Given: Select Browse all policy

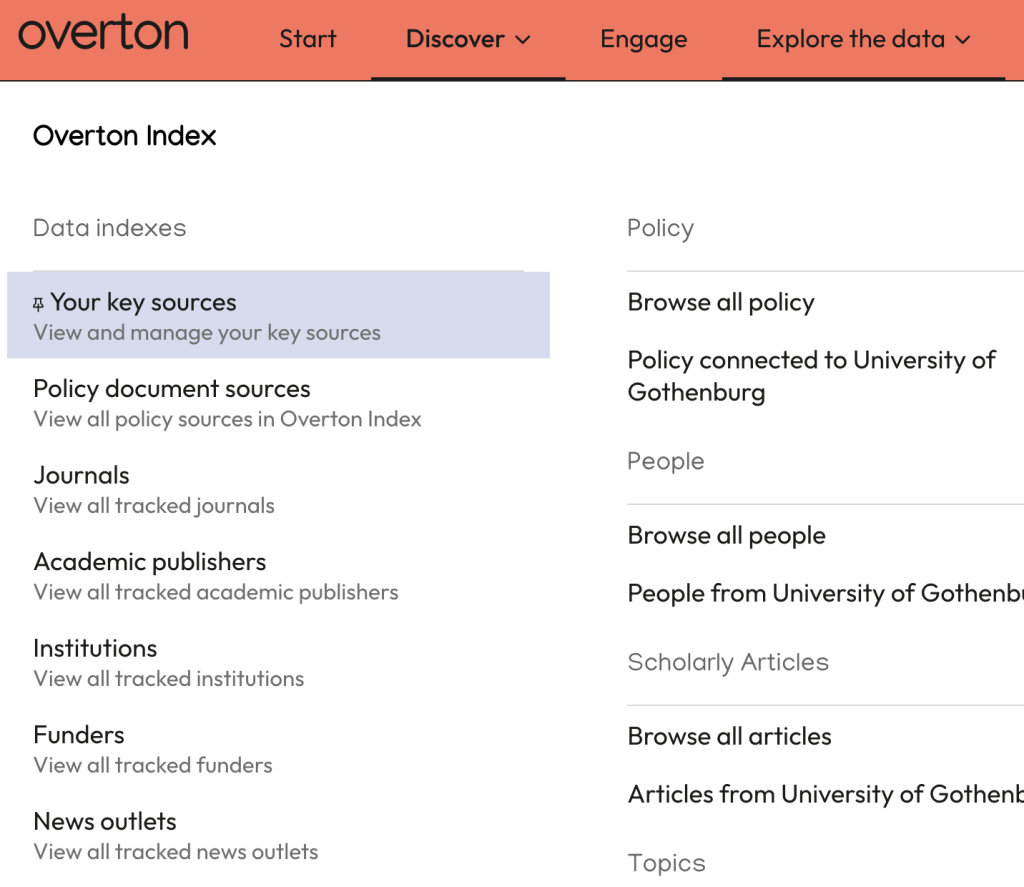Looking at the screenshot, I should point(721,302).
